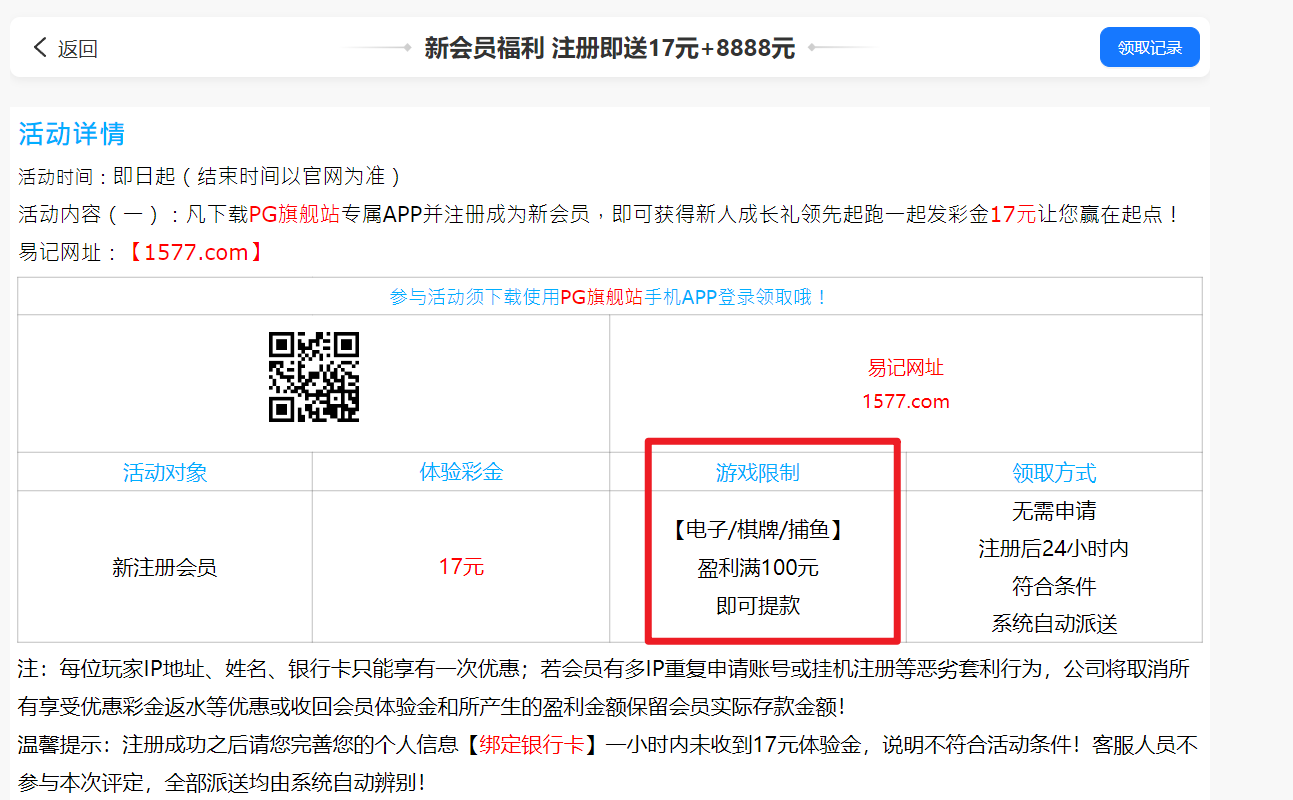The image size is (1293, 800).
Task: Click the back arrow icon
Action: click(40, 47)
